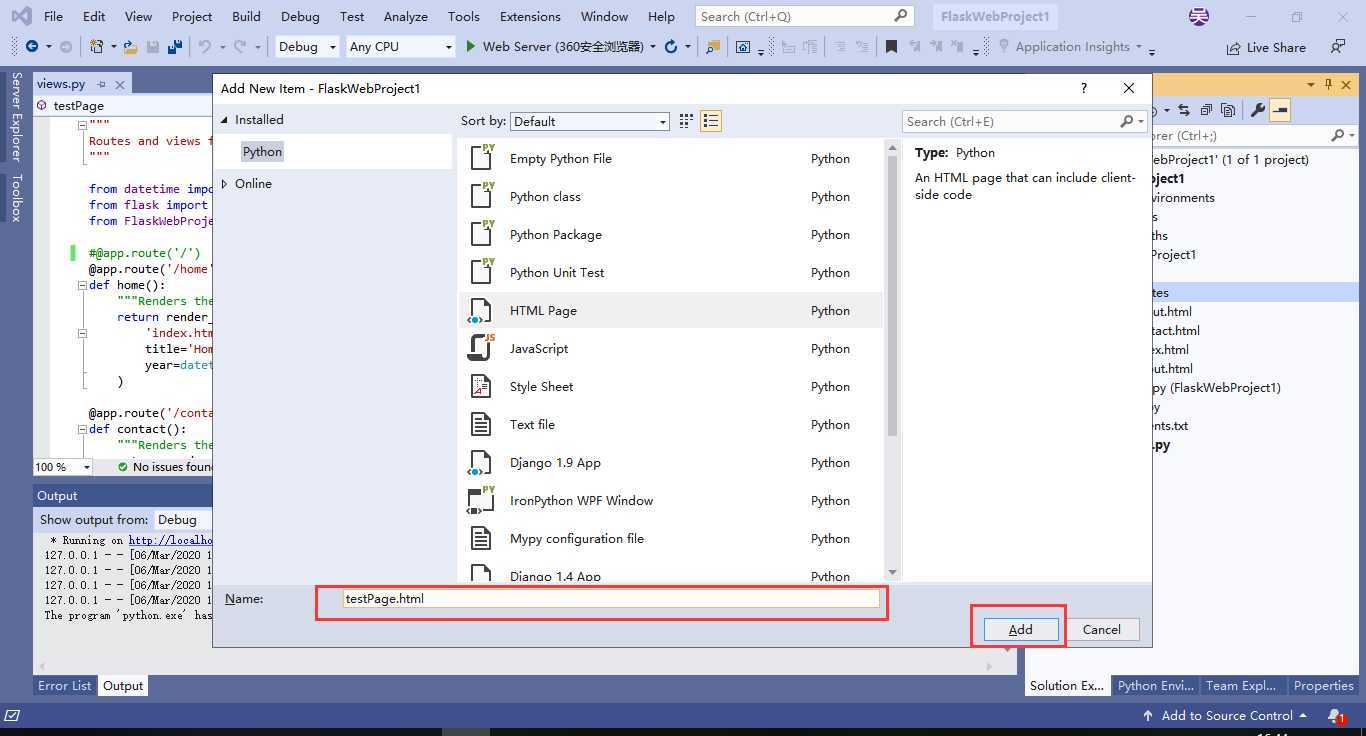Click New Project icon in toolbar
Viewport: 1366px width, 736px height.
[96, 46]
